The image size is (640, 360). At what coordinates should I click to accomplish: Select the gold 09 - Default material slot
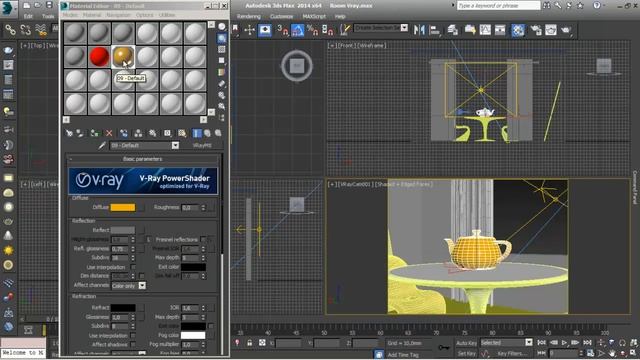coord(123,56)
